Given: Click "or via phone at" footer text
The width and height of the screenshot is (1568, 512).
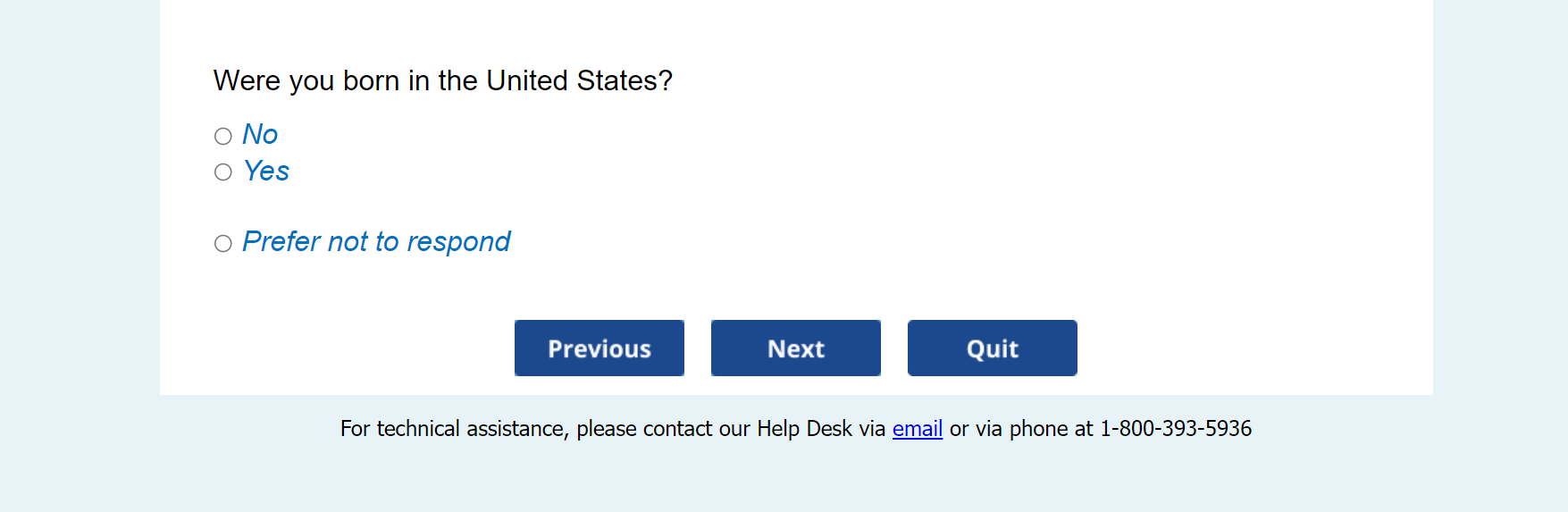Looking at the screenshot, I should [x=1021, y=429].
